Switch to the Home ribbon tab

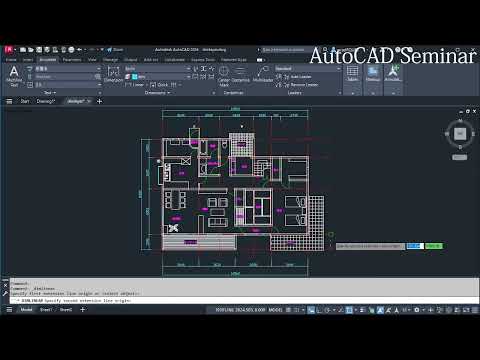click(x=11, y=60)
